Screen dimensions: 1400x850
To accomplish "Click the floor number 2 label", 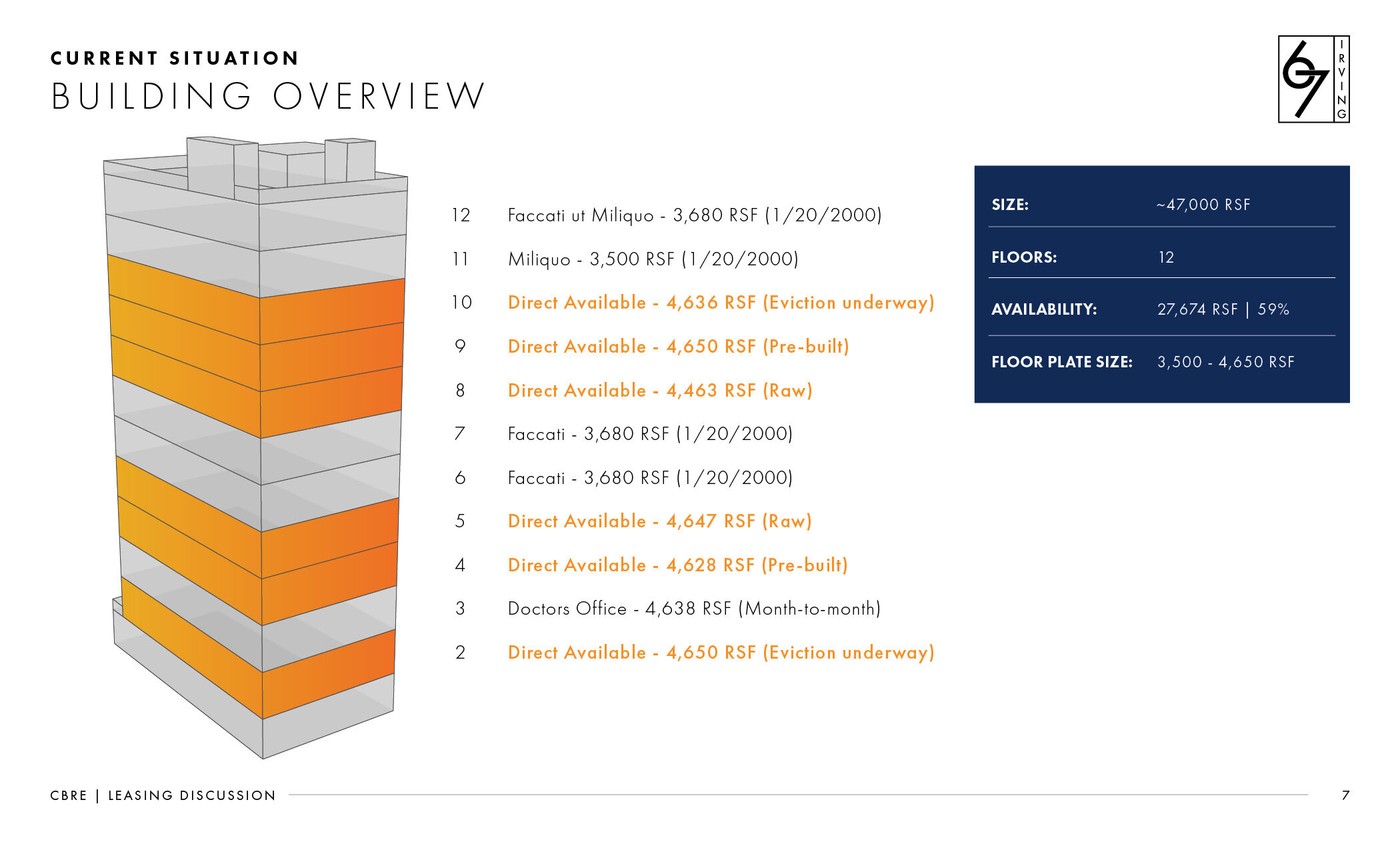I will click(x=460, y=653).
